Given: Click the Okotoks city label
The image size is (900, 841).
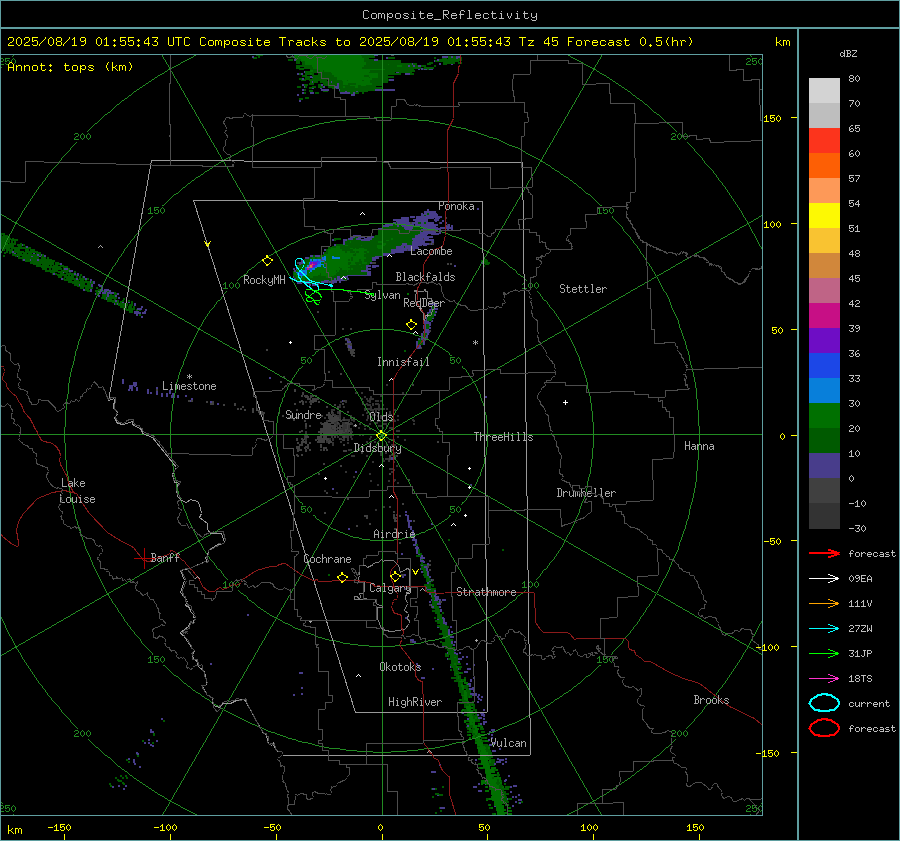Looking at the screenshot, I should pos(400,666).
